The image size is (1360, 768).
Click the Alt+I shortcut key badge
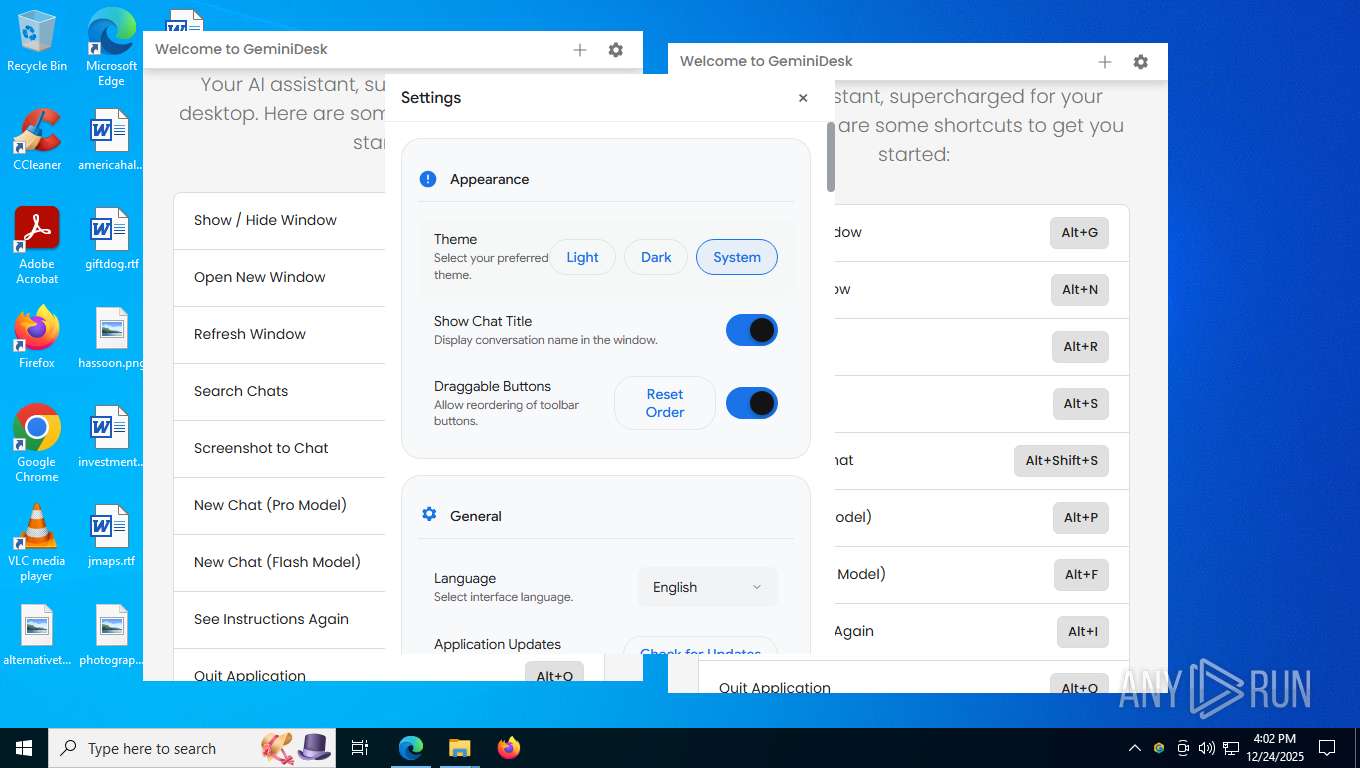pyautogui.click(x=1083, y=631)
